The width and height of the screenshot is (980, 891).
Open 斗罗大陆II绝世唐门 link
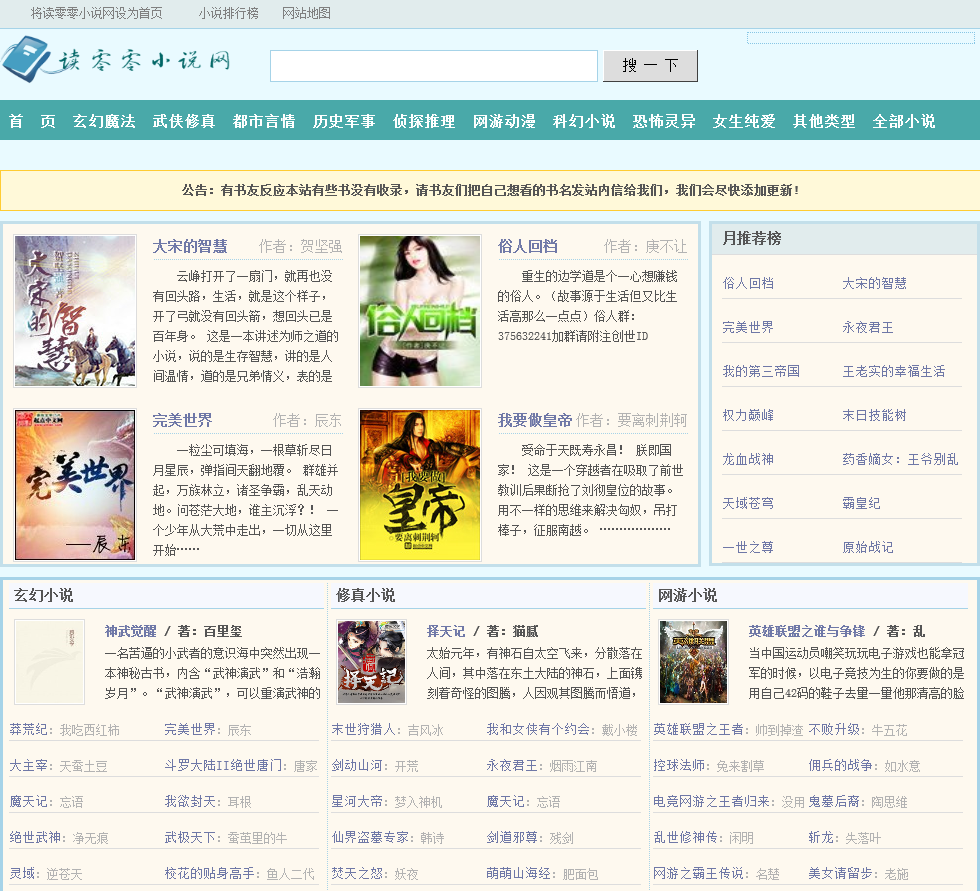tap(222, 765)
